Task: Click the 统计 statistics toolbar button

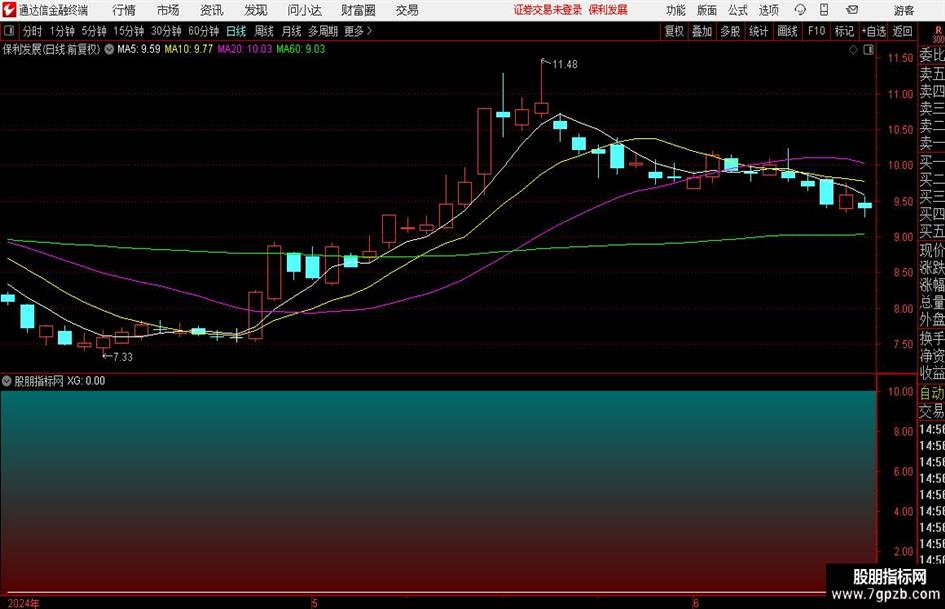Action: 759,31
